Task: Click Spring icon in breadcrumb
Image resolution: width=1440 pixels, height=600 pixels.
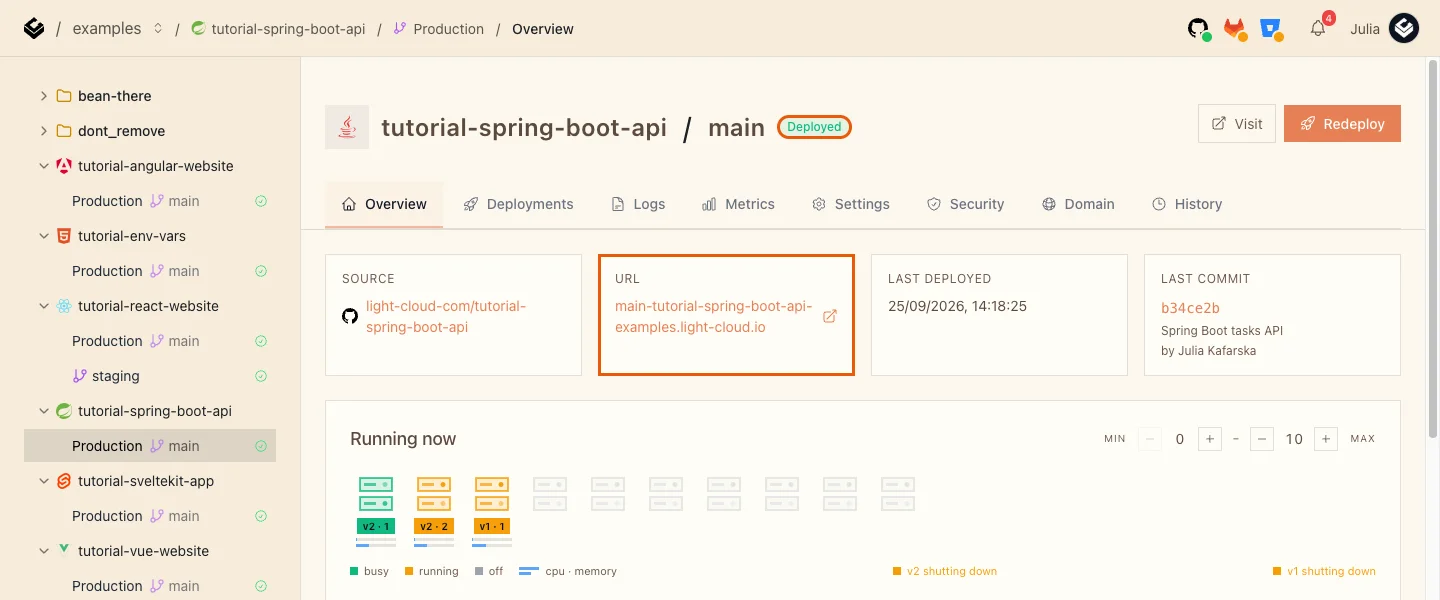Action: [x=199, y=29]
